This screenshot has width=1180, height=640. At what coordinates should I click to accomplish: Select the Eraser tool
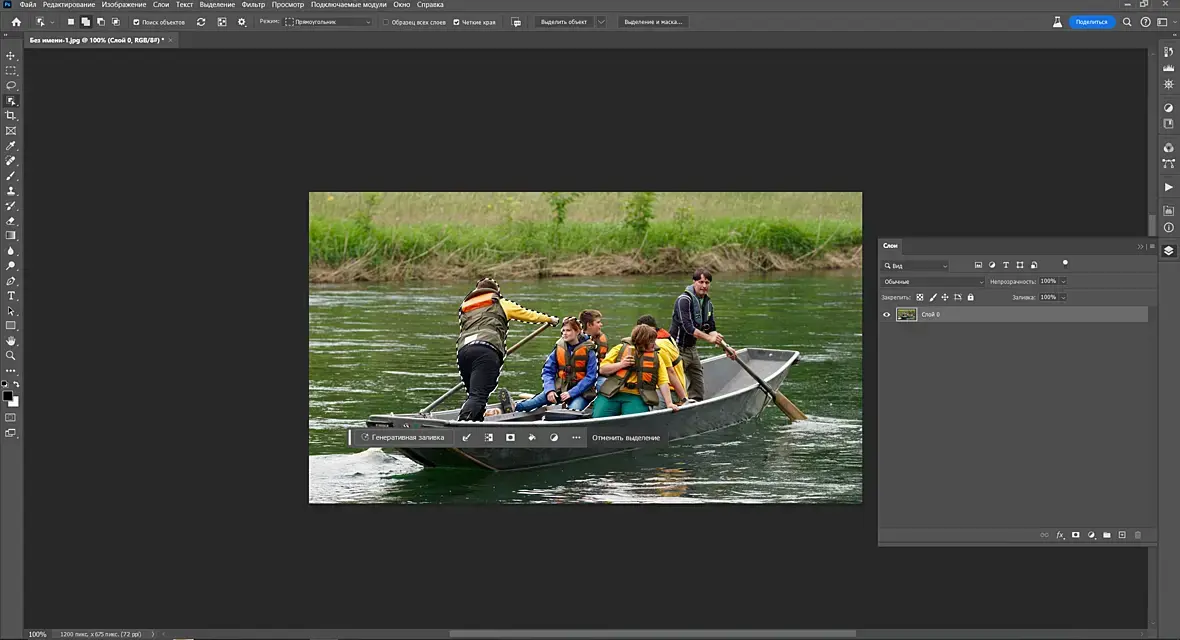click(11, 221)
